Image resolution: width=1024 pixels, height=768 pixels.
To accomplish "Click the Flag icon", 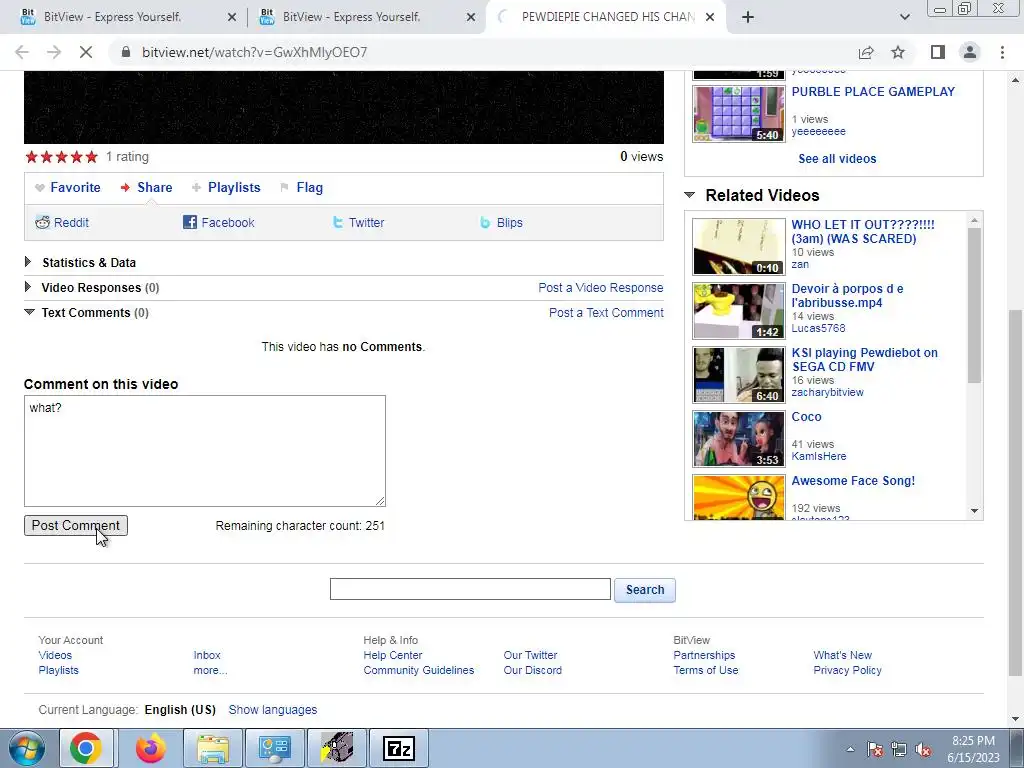I will [284, 187].
